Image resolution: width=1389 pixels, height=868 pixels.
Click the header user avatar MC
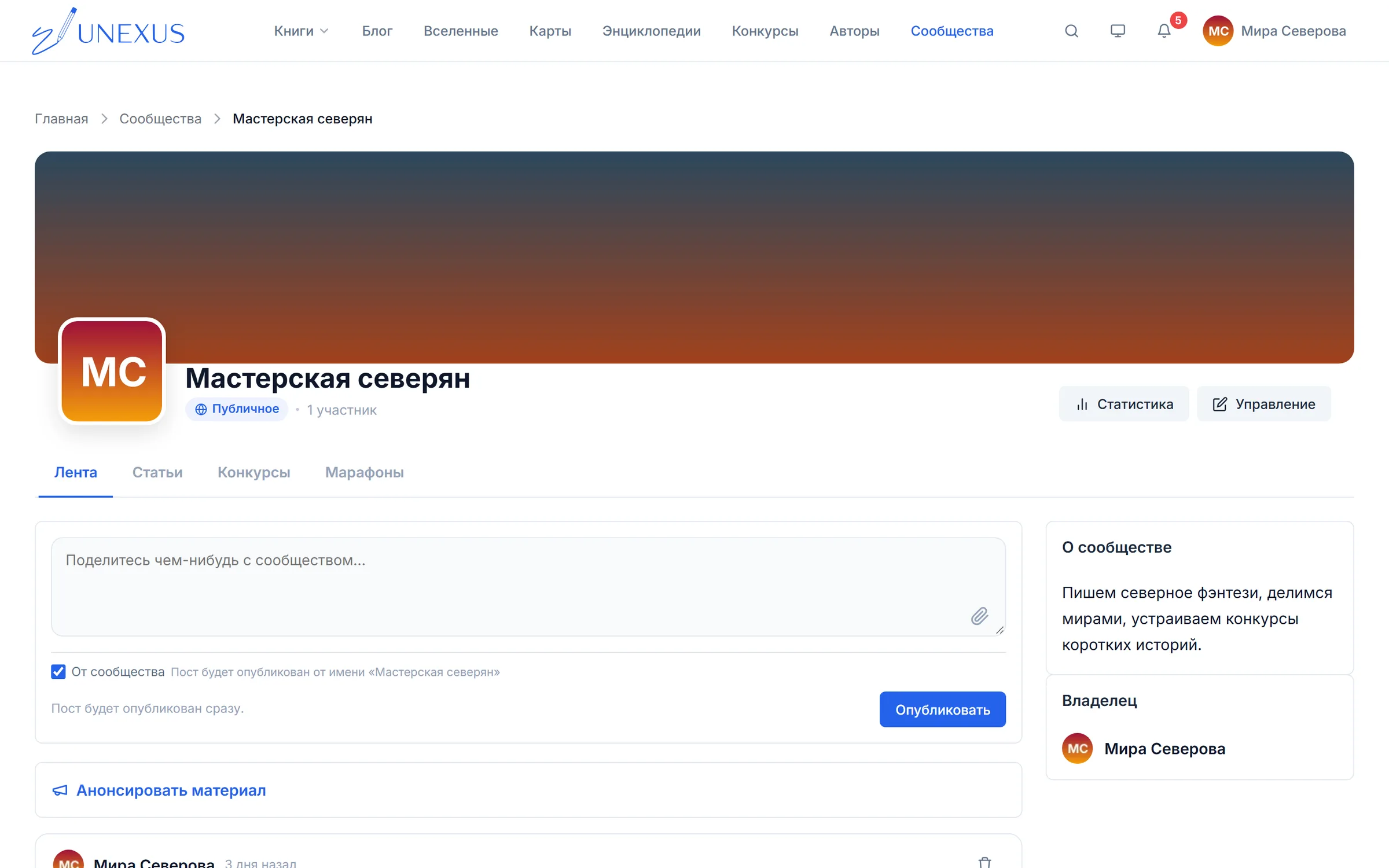coord(1218,31)
